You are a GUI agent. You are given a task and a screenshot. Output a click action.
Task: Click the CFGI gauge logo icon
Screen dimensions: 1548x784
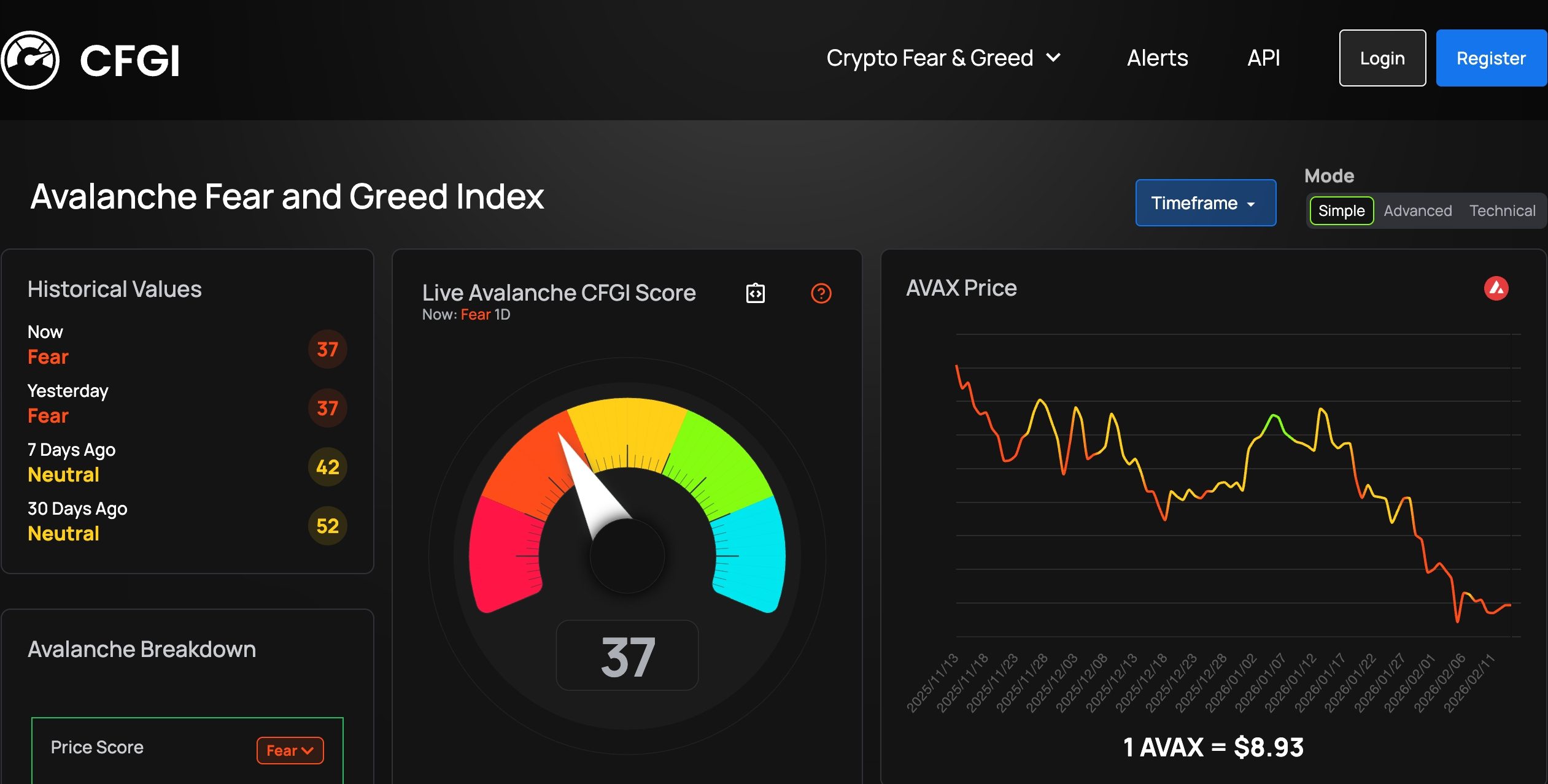tap(30, 60)
